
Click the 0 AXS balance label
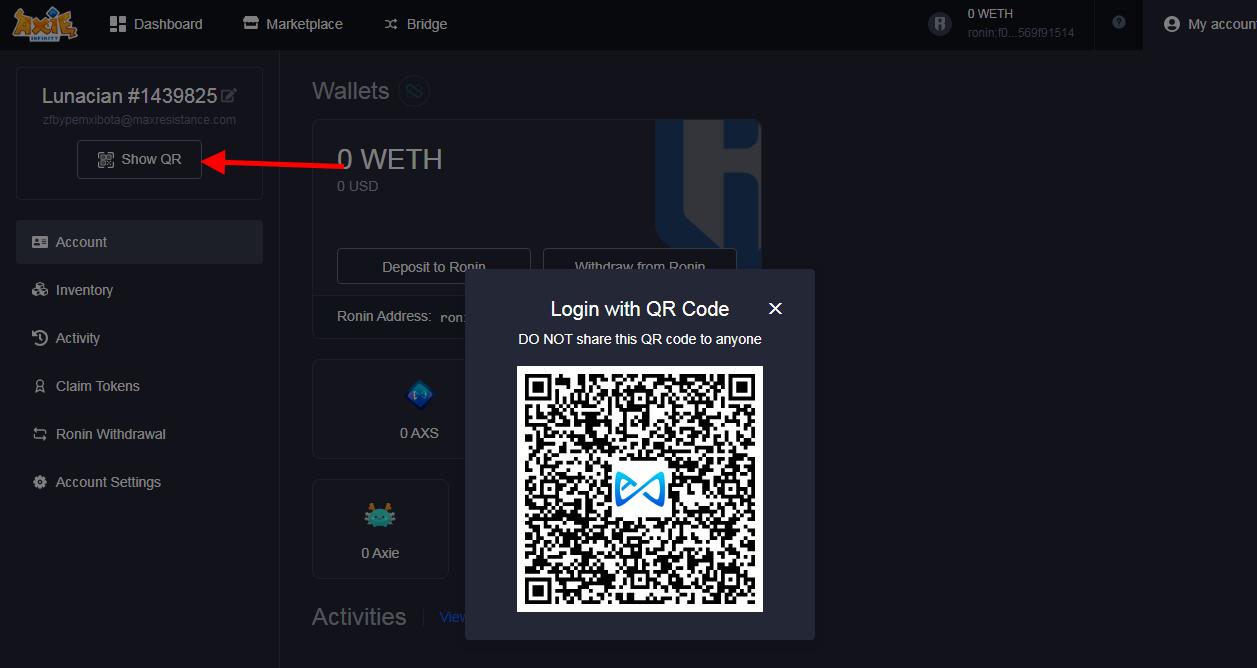pos(419,433)
